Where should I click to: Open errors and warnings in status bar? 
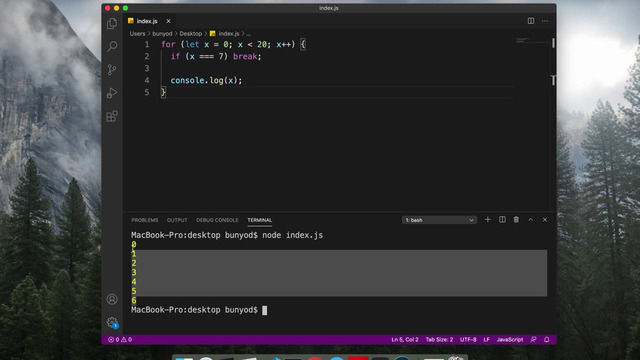pos(120,339)
